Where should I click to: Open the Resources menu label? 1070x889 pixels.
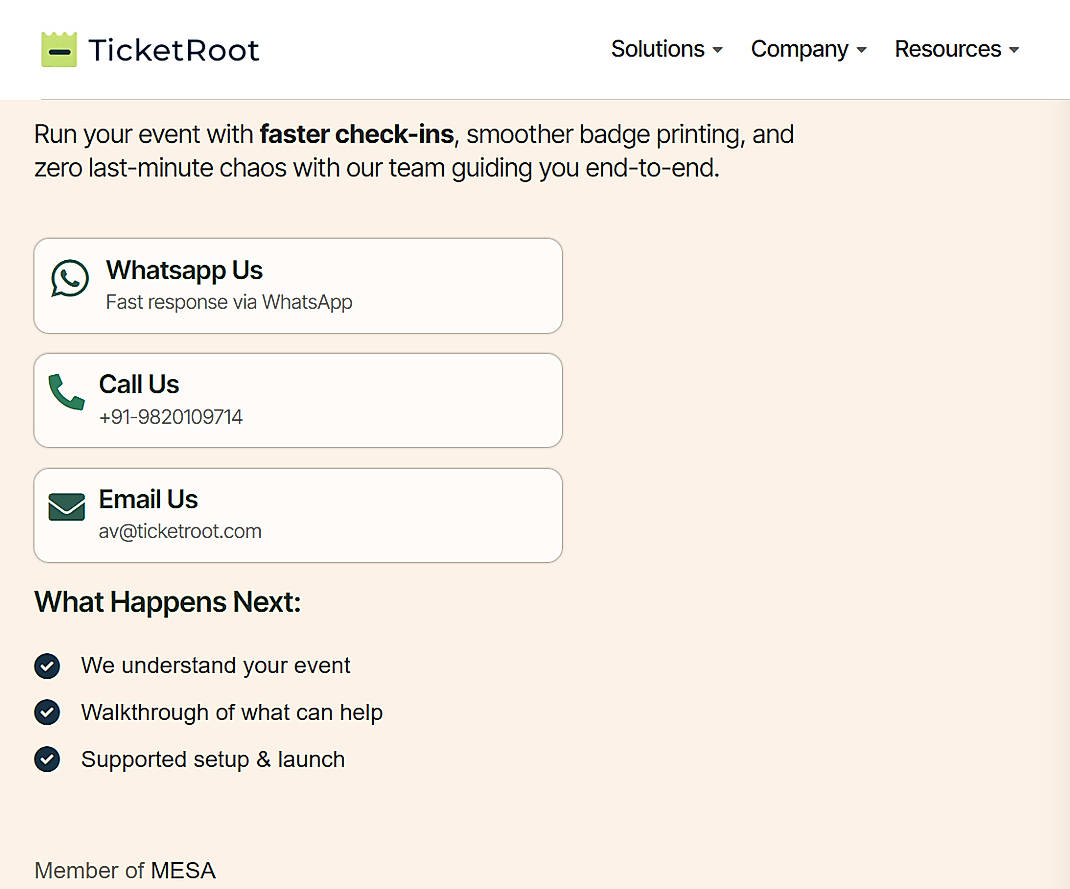(948, 49)
